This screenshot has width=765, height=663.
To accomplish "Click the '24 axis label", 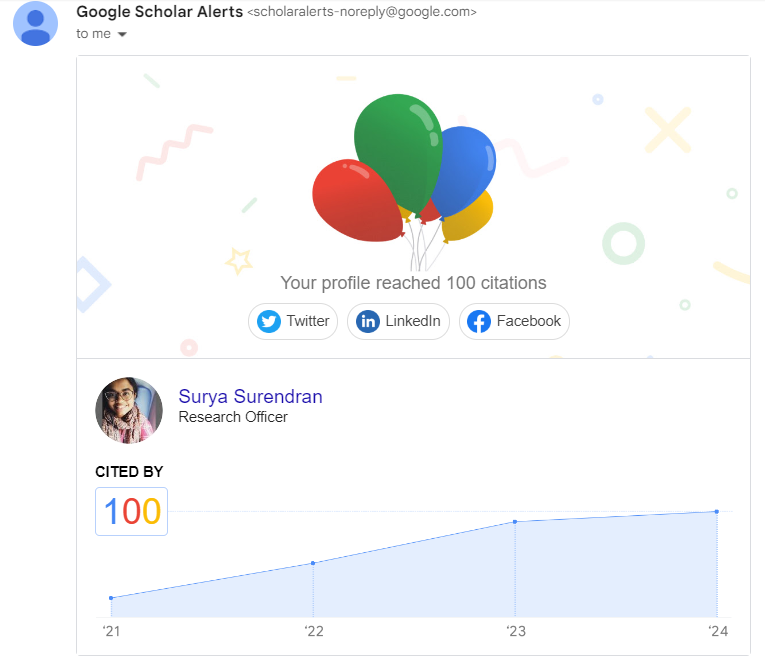I will pyautogui.click(x=718, y=631).
